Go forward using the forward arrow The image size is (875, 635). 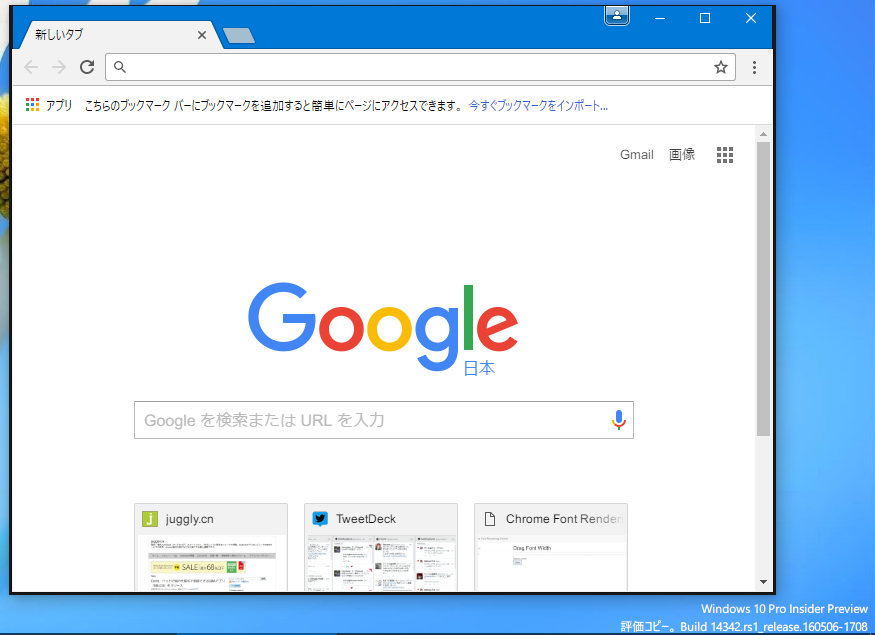tap(59, 68)
